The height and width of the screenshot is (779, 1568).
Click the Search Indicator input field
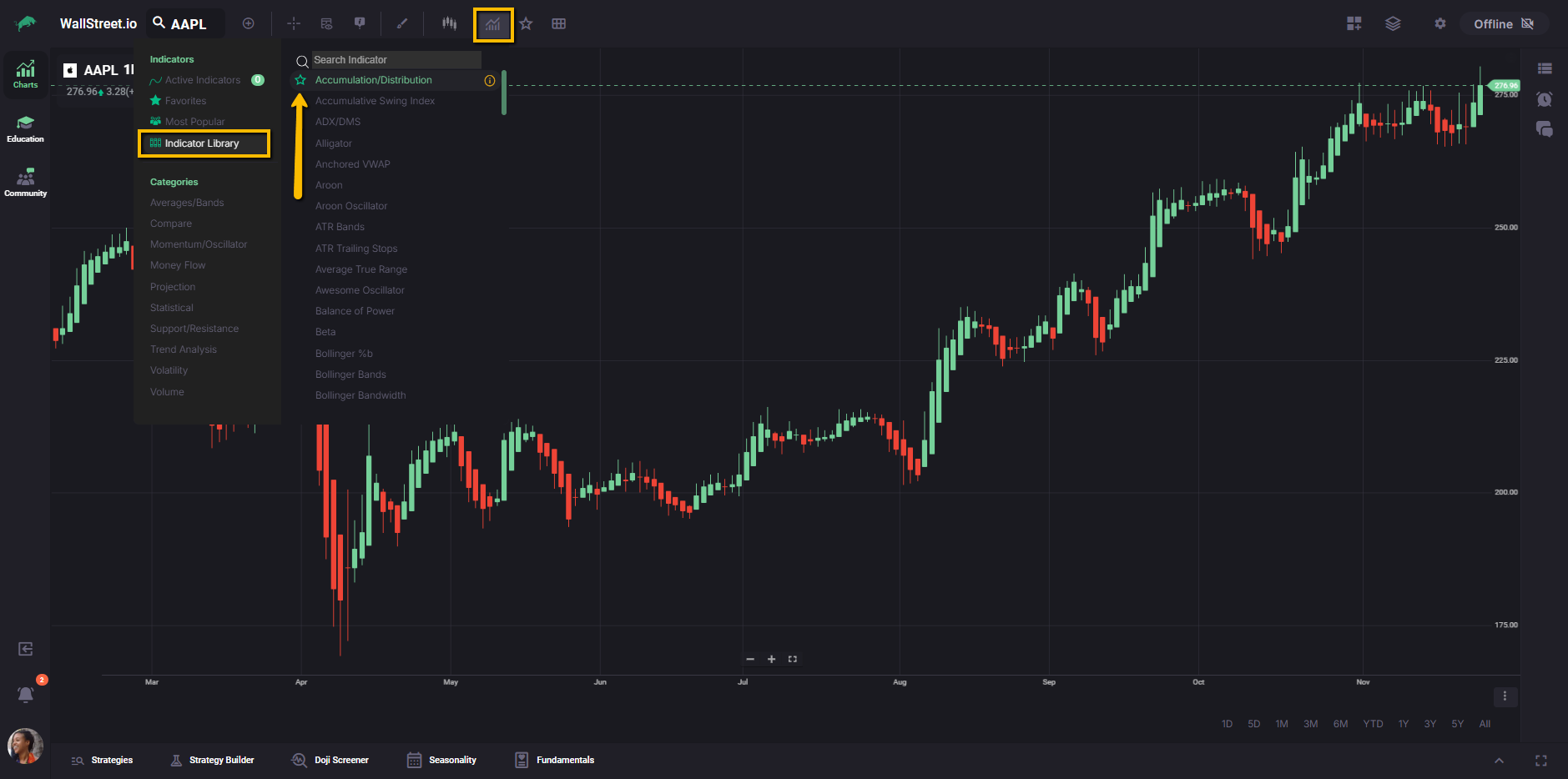[x=396, y=60]
